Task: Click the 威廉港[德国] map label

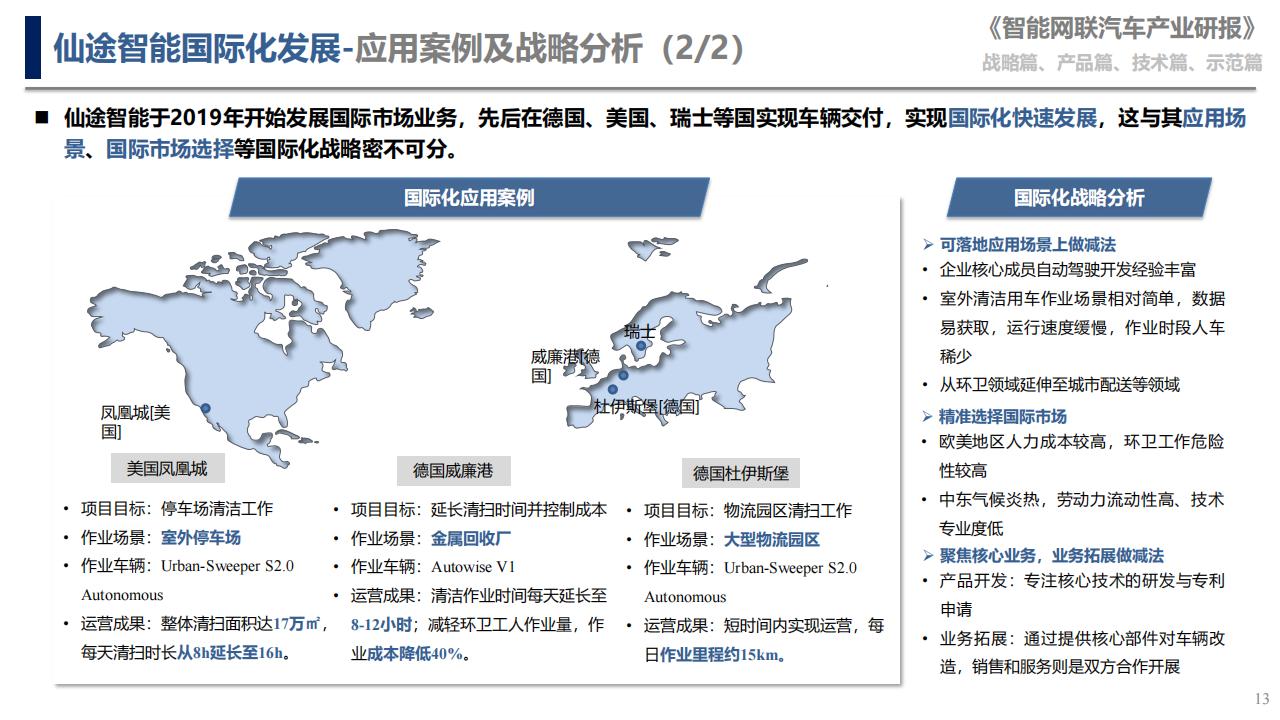Action: pos(565,366)
